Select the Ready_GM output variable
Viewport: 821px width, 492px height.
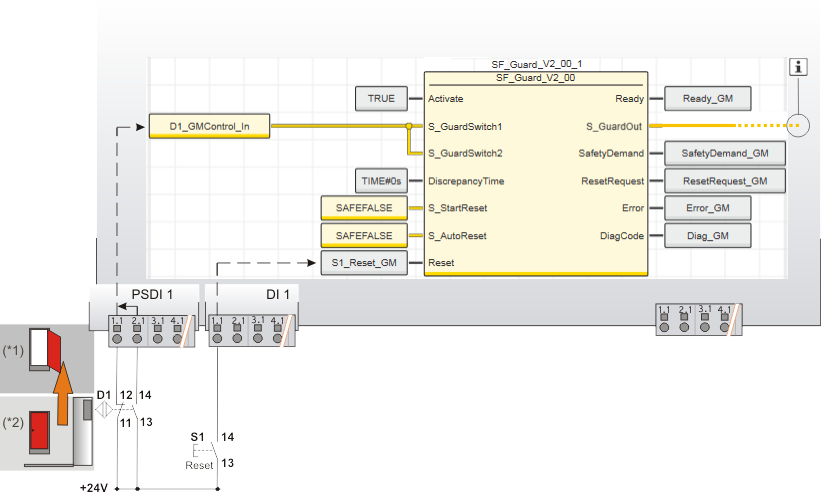[x=707, y=99]
